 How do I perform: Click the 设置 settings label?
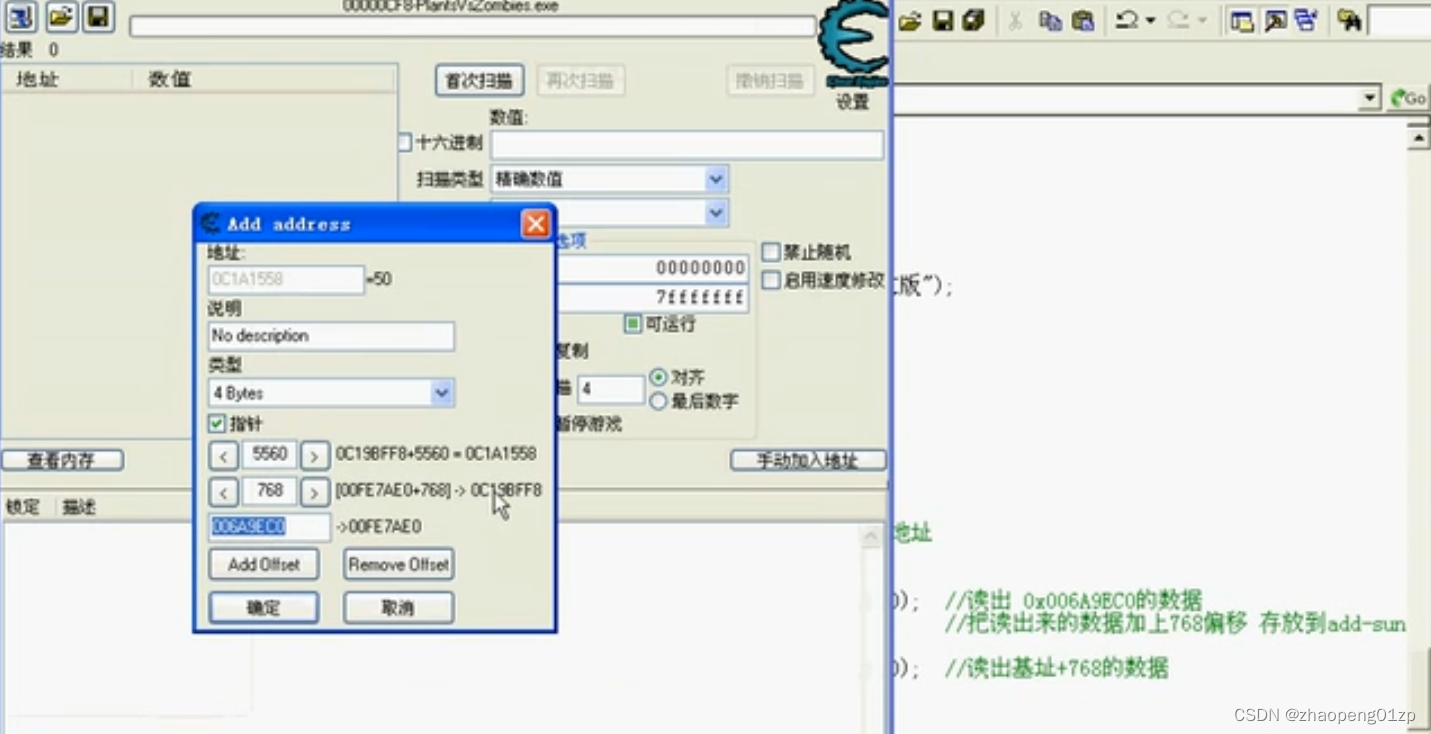click(x=852, y=101)
